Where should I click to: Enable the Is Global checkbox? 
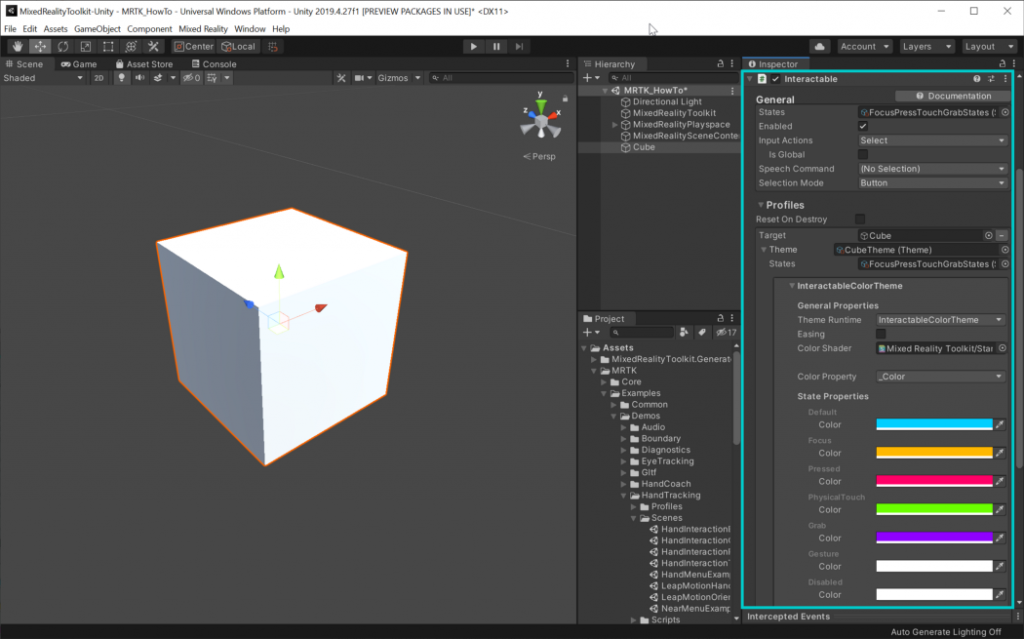862,154
